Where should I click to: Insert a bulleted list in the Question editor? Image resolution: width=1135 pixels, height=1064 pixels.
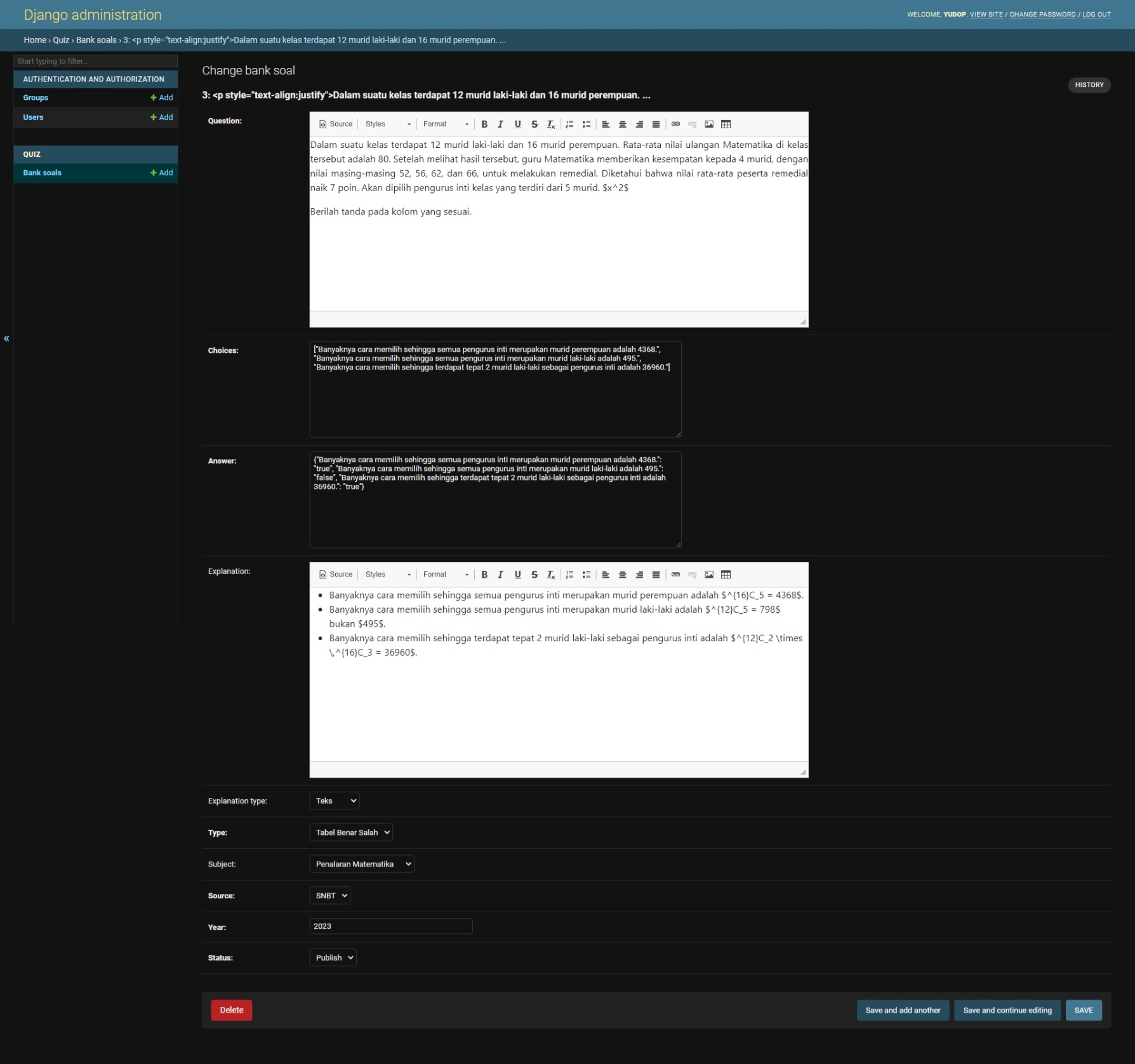[587, 124]
